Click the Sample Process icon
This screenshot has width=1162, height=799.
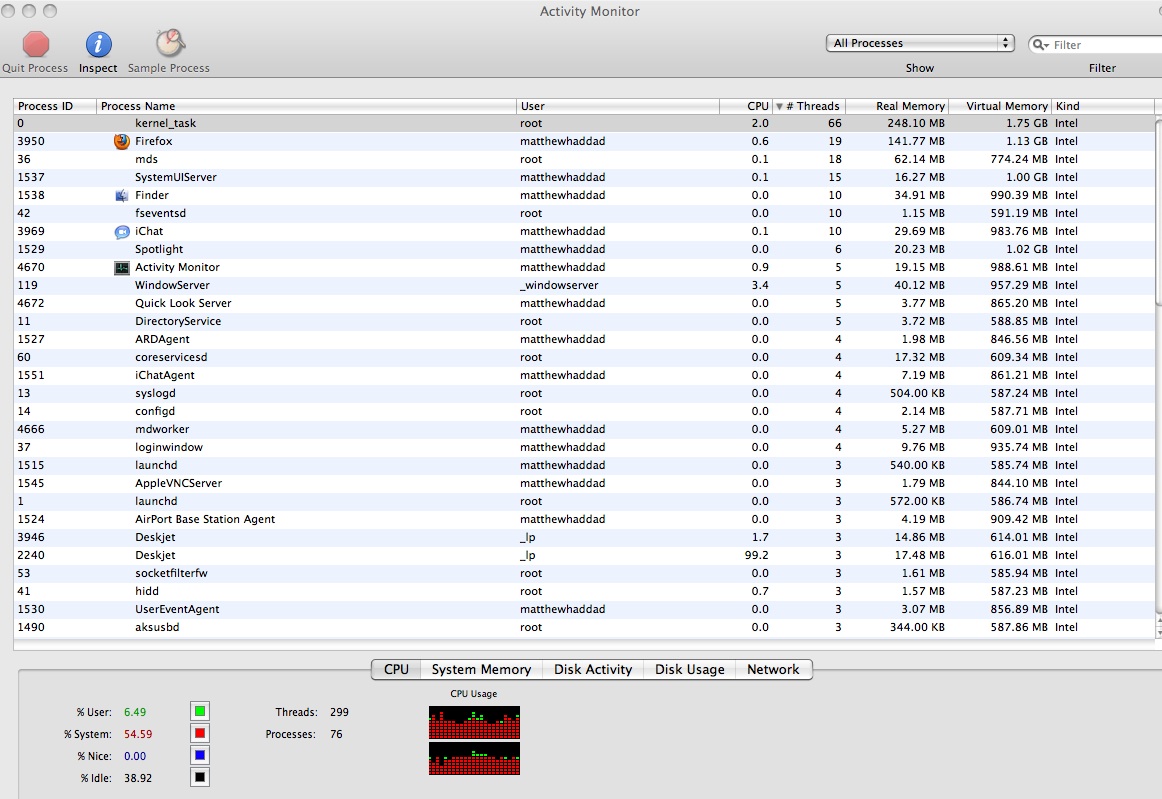pos(170,43)
